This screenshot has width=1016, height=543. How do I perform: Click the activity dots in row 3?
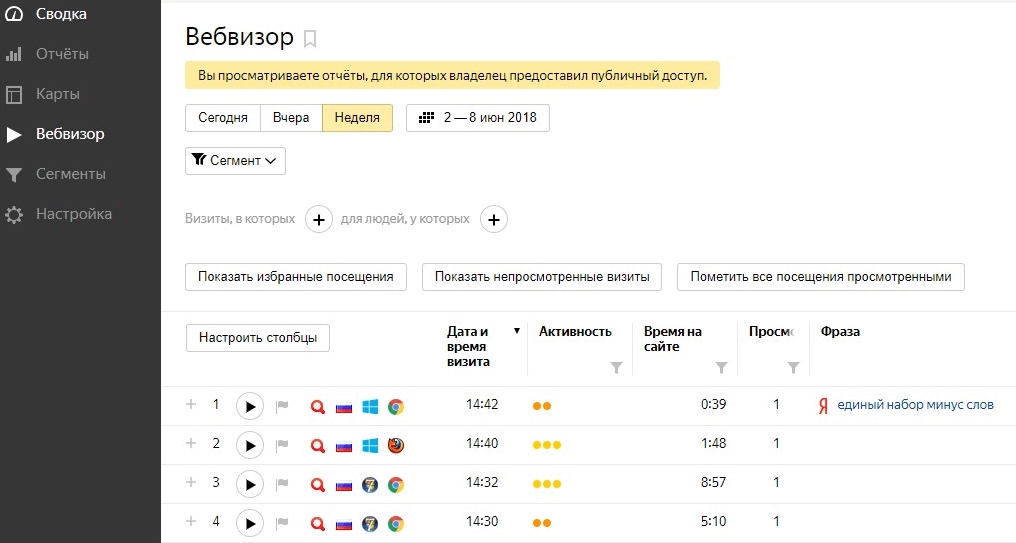pyautogui.click(x=547, y=484)
